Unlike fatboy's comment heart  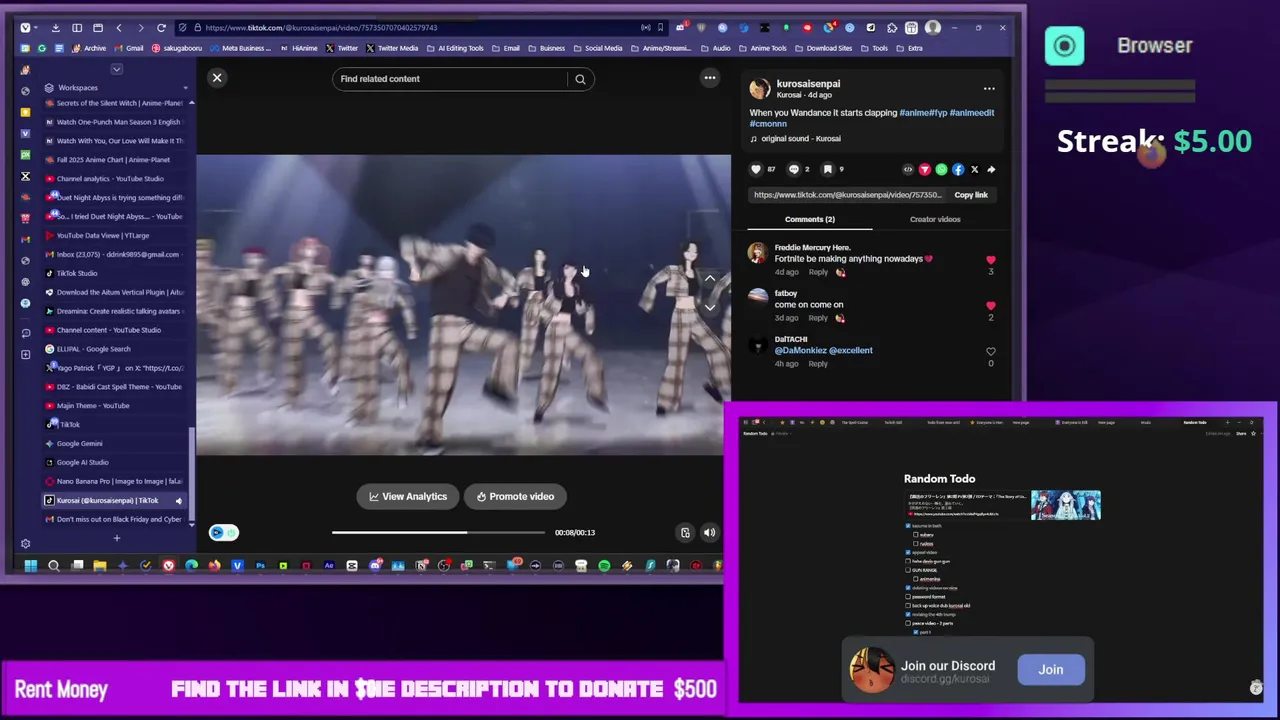click(991, 306)
